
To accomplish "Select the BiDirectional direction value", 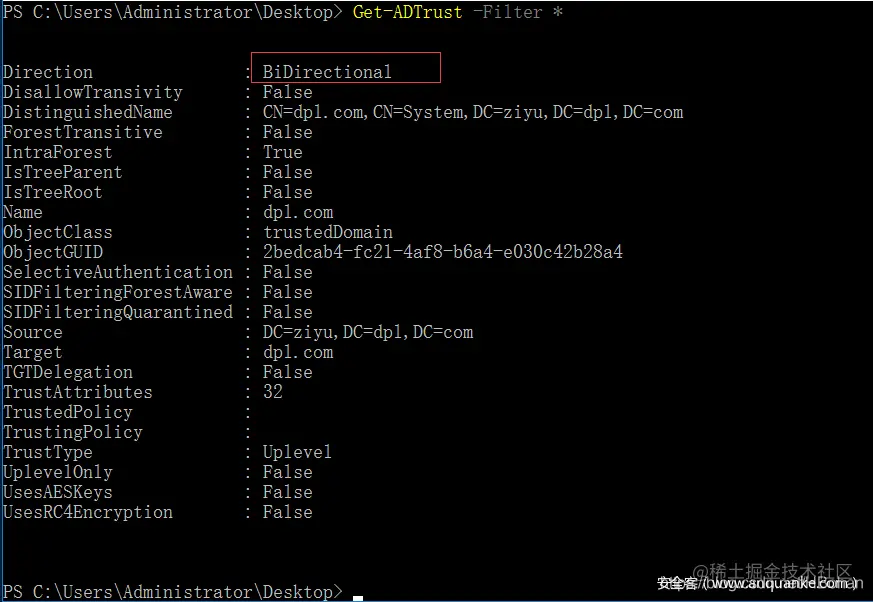I will coord(327,72).
